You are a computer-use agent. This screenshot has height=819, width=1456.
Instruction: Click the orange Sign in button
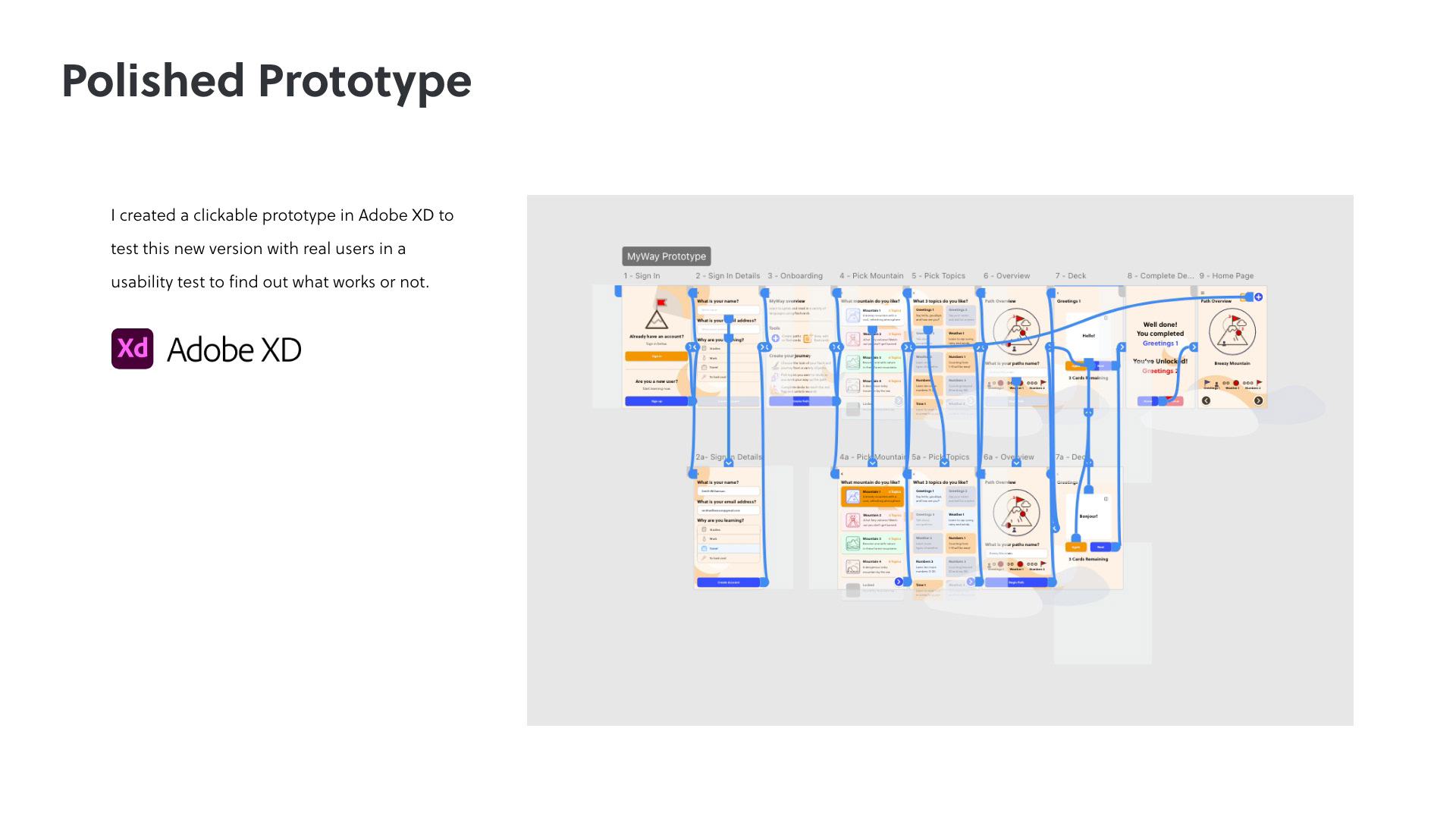(x=657, y=356)
